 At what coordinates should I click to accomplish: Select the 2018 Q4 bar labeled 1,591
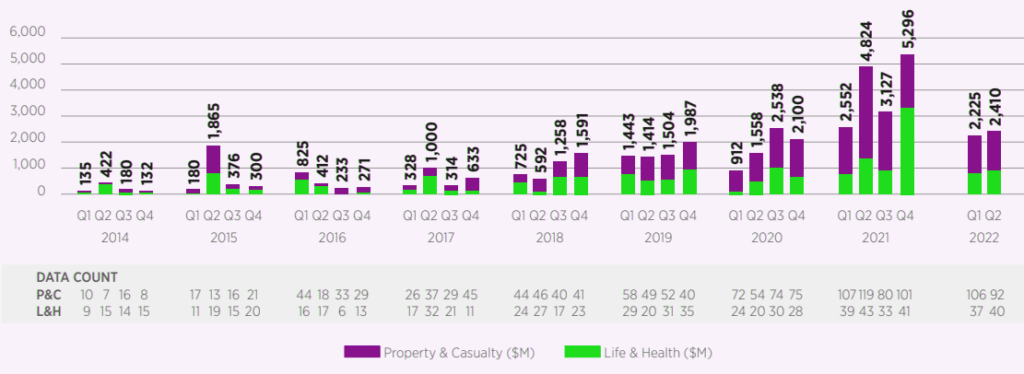click(x=581, y=174)
